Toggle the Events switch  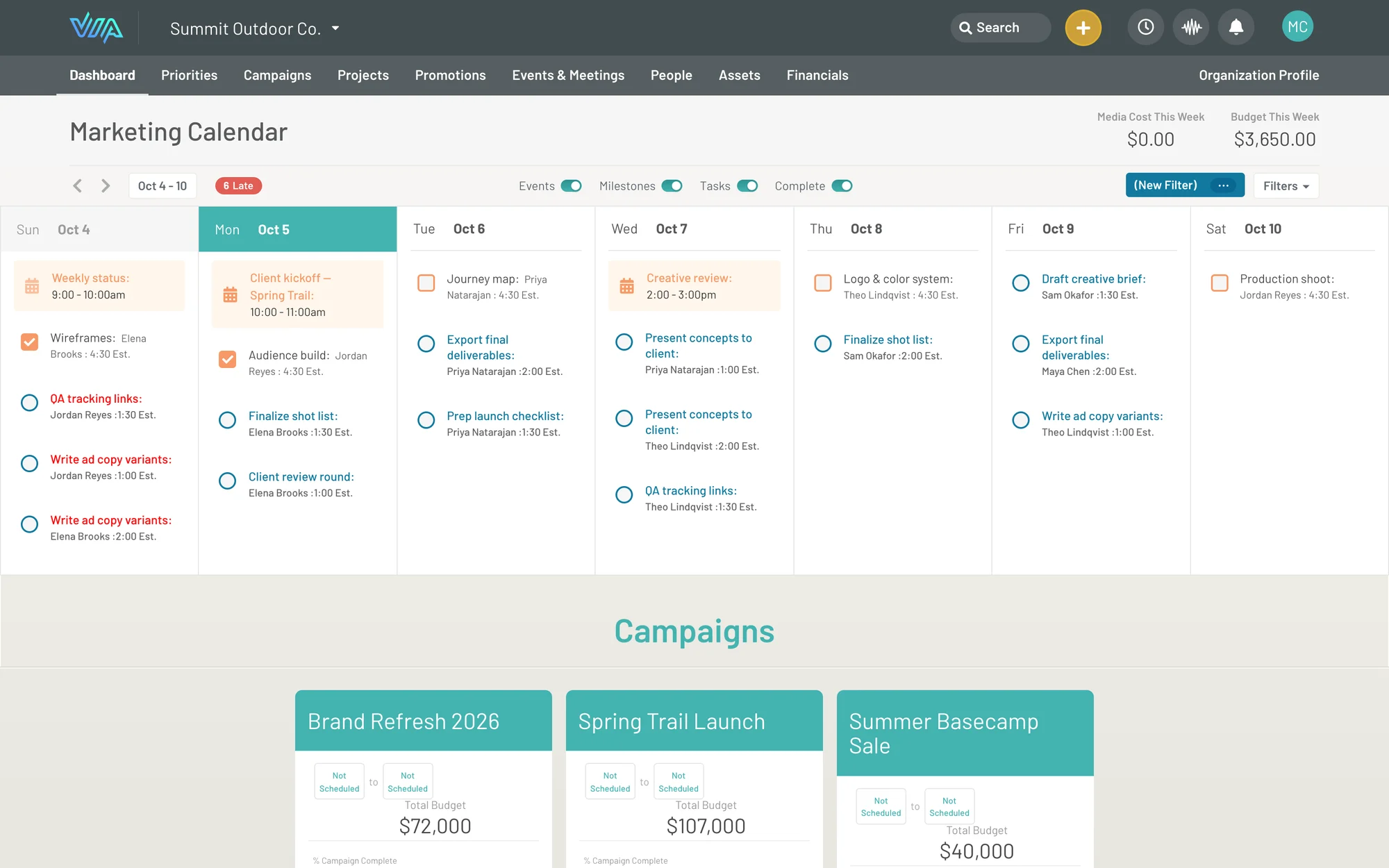click(x=571, y=186)
